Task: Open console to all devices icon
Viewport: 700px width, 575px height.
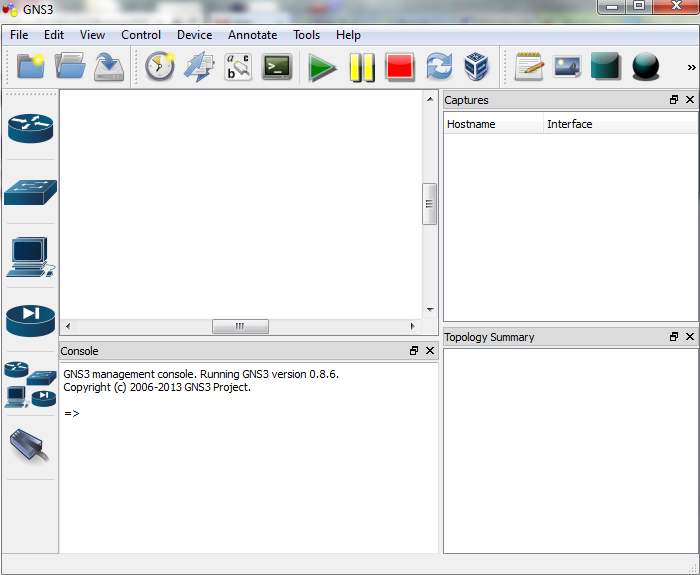Action: point(277,67)
